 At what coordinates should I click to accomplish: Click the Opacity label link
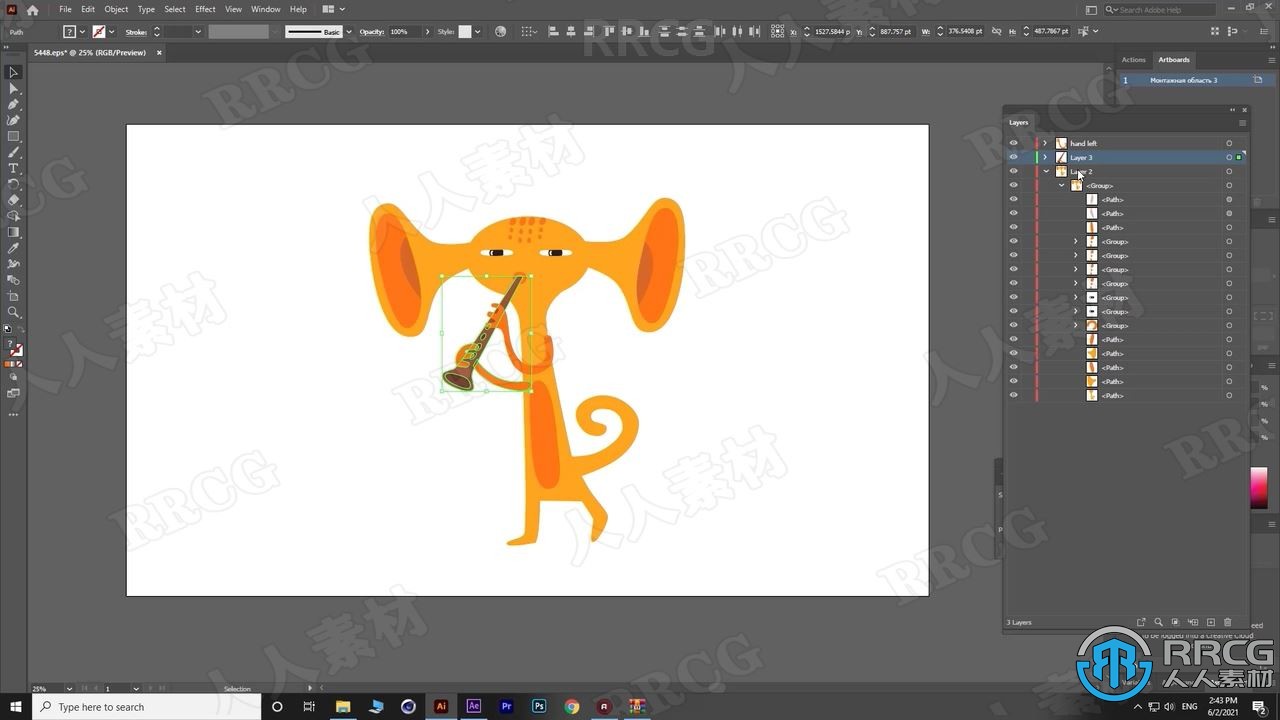click(372, 32)
